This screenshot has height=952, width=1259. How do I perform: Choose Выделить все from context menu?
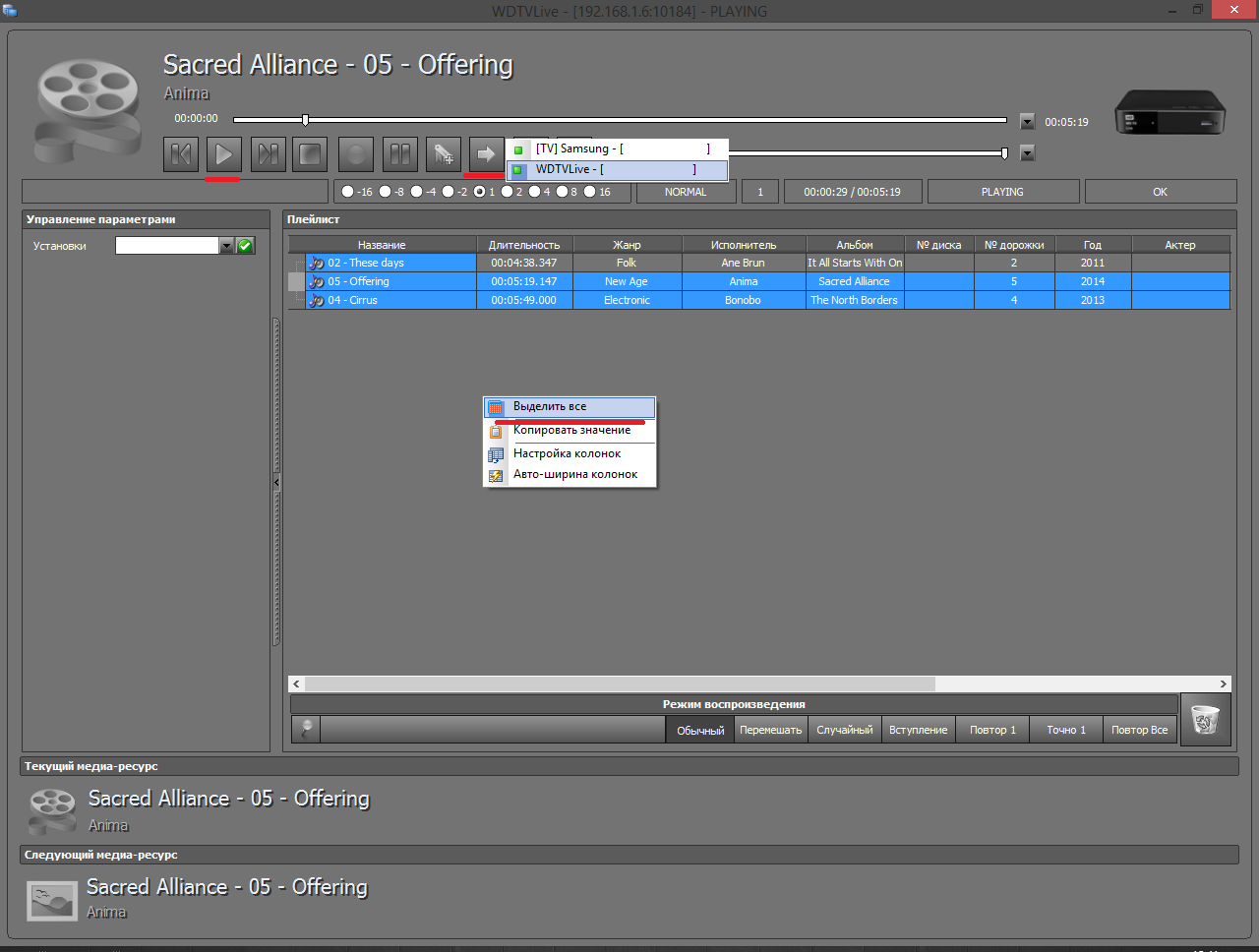[x=550, y=407]
